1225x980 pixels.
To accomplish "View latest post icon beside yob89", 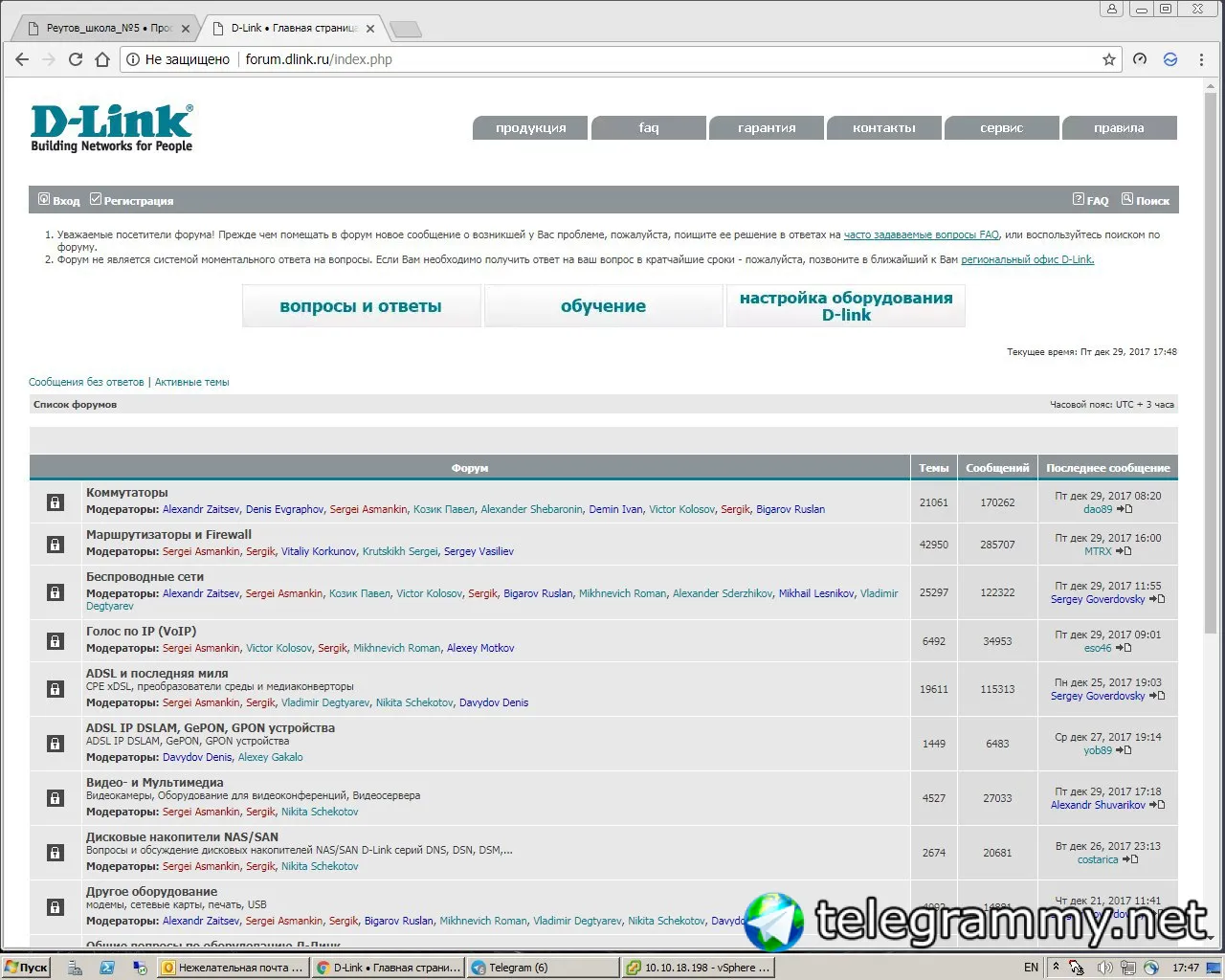I will pos(1124,750).
